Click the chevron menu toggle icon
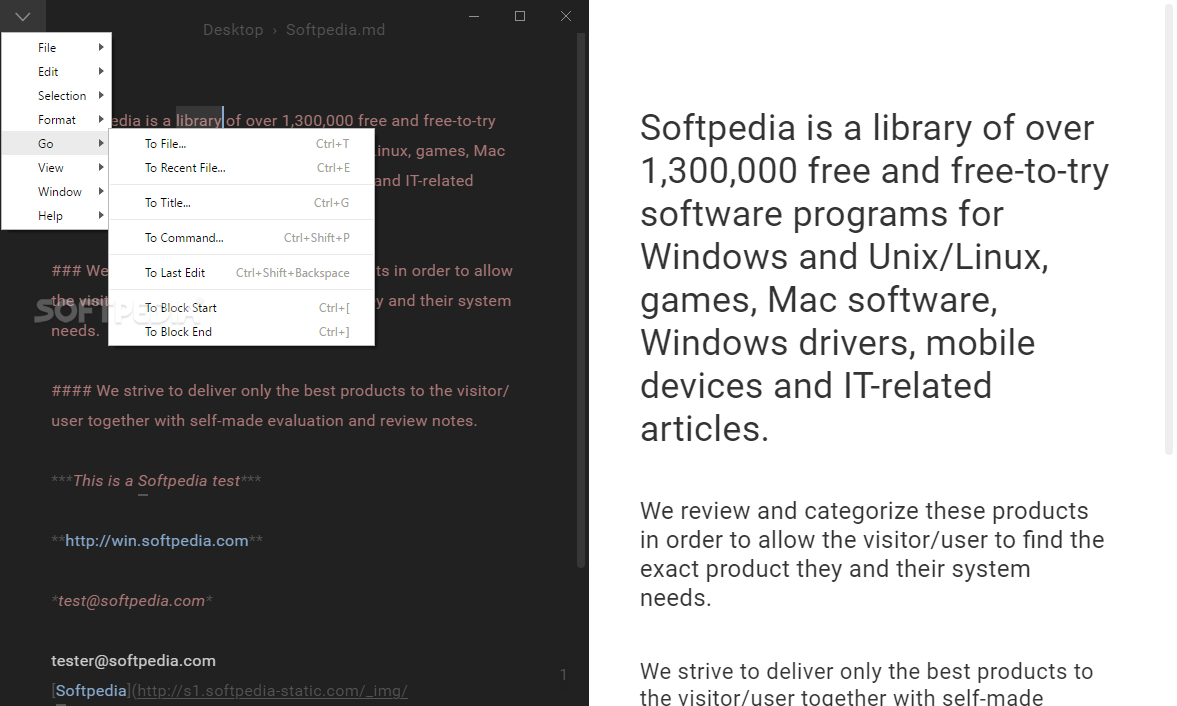 point(23,16)
